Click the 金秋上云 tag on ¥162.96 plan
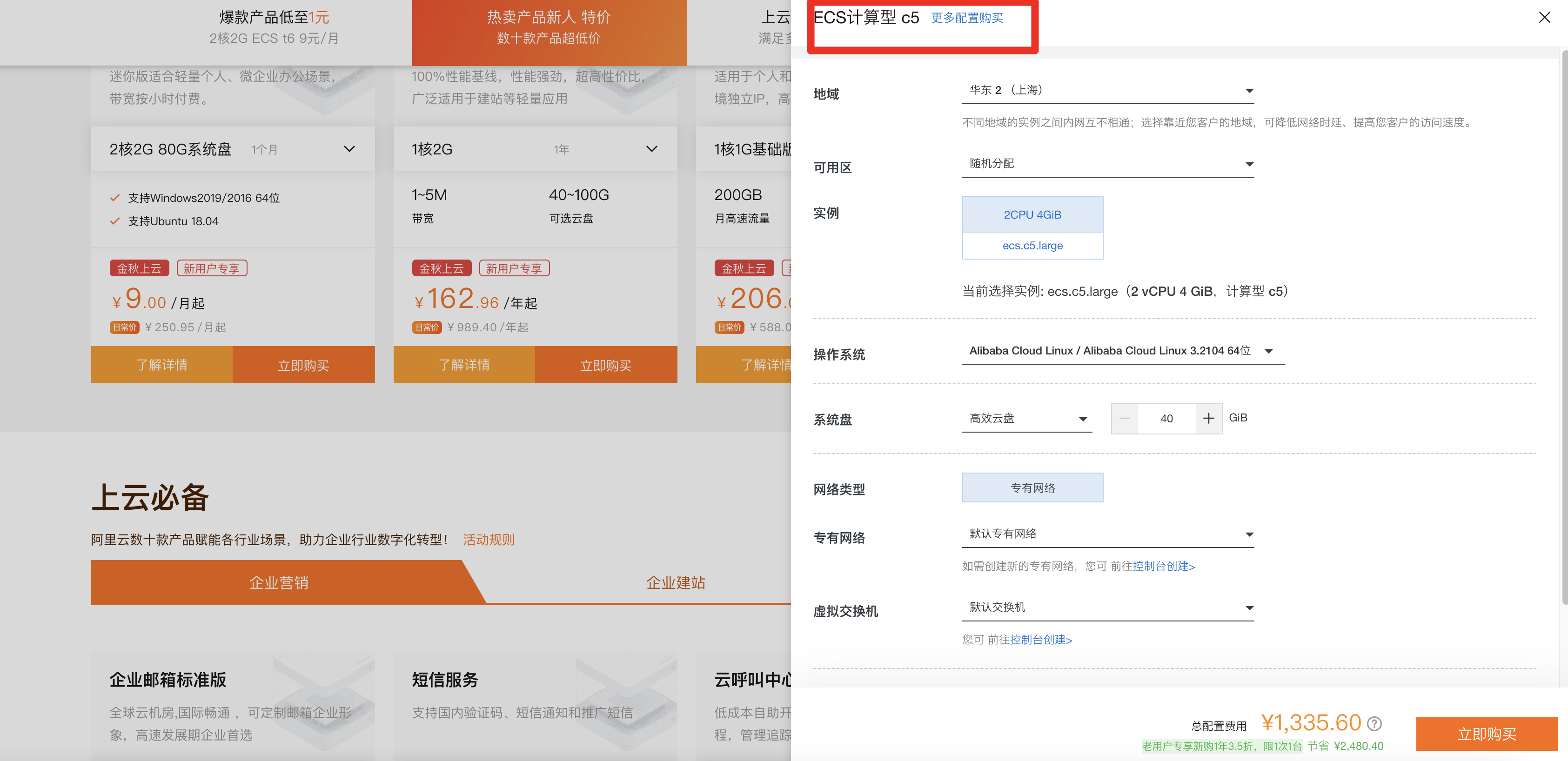 [x=441, y=268]
